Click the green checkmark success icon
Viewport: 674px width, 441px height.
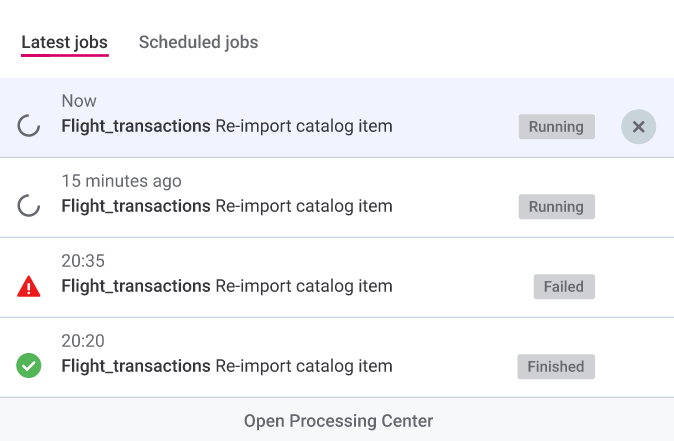click(29, 366)
